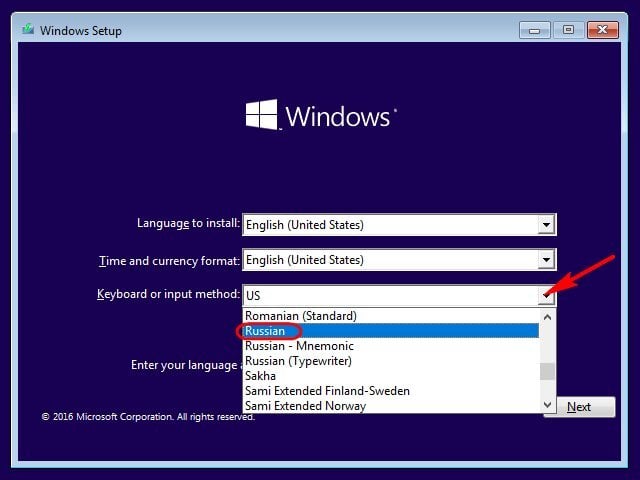This screenshot has width=640, height=480.
Task: Click the Language to install field
Action: tap(399, 224)
